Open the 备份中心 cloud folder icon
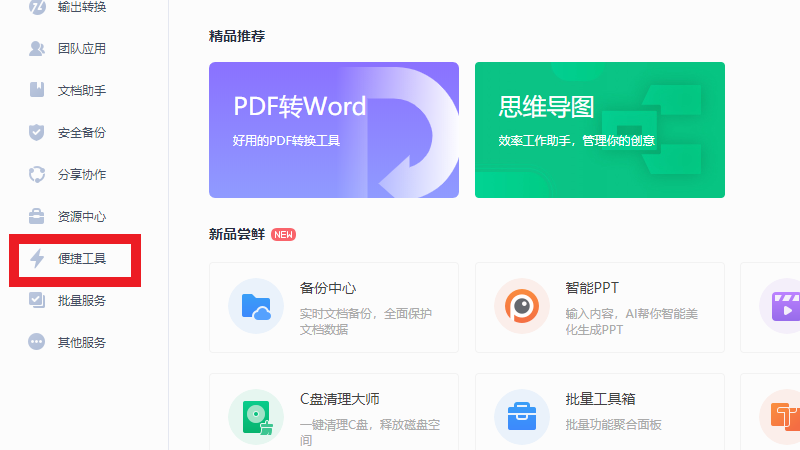800x450 pixels. click(256, 306)
